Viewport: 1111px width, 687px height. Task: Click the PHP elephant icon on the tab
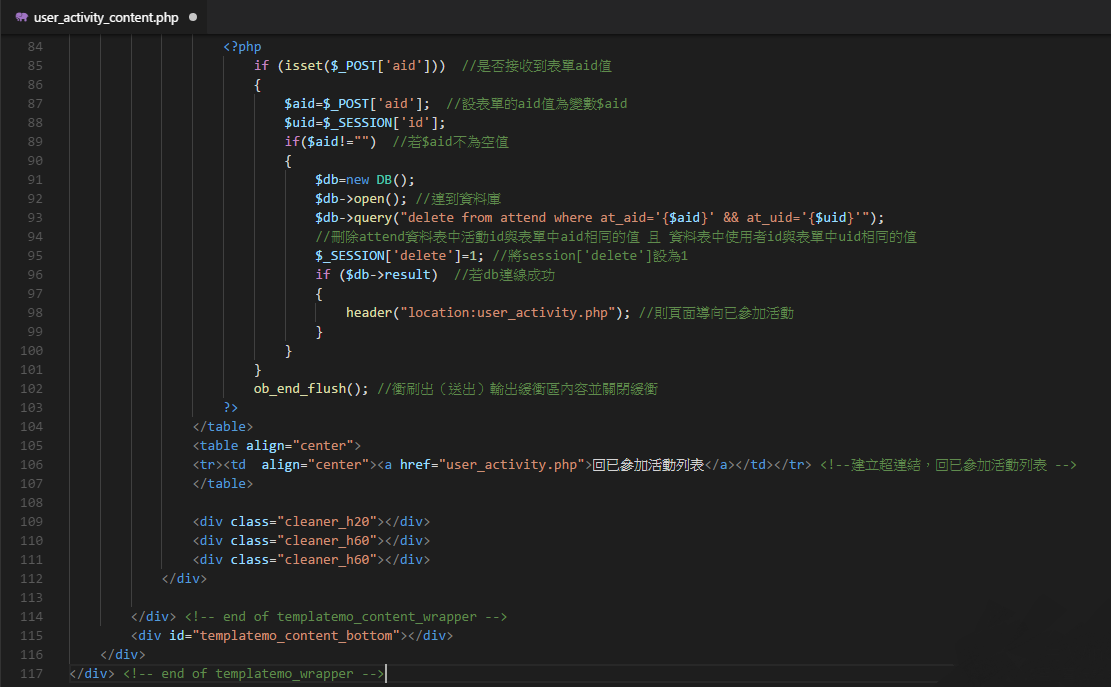point(21,17)
